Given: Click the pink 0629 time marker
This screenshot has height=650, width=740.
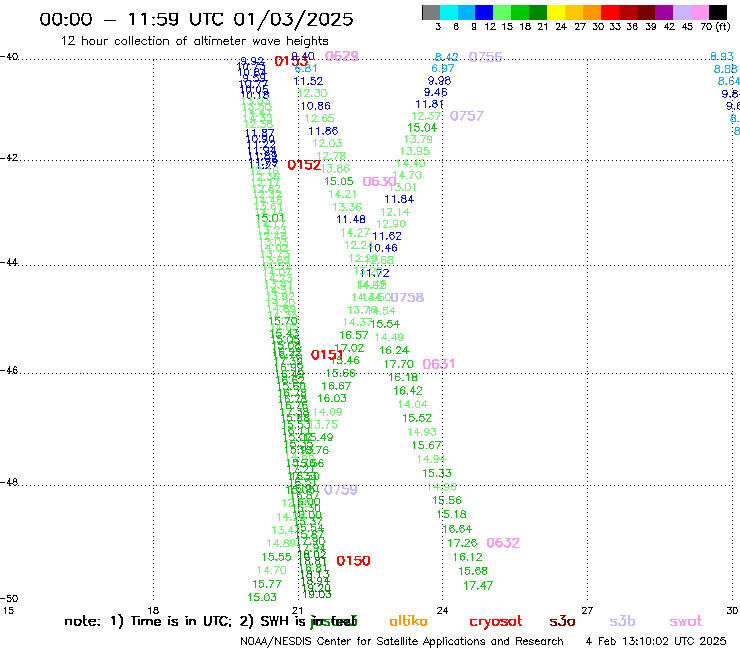Looking at the screenshot, I should pyautogui.click(x=342, y=56).
